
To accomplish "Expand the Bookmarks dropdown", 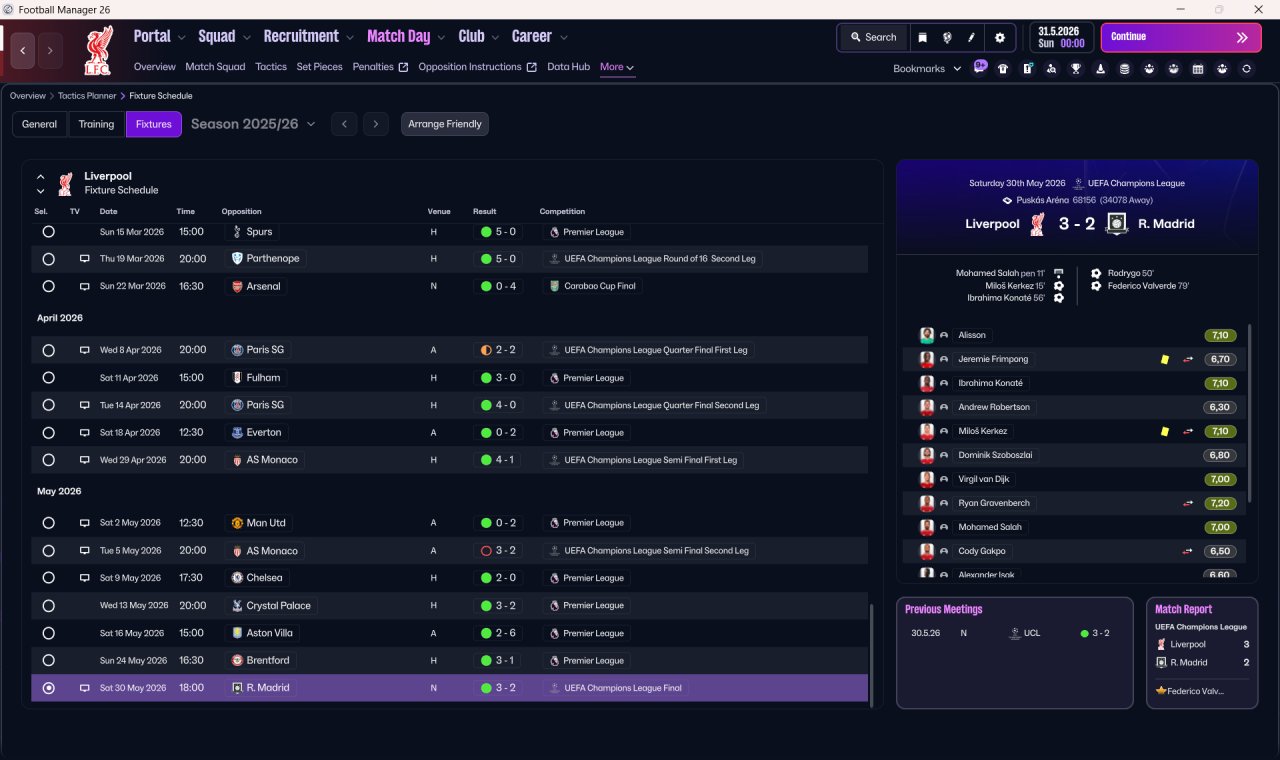I will pyautogui.click(x=927, y=68).
